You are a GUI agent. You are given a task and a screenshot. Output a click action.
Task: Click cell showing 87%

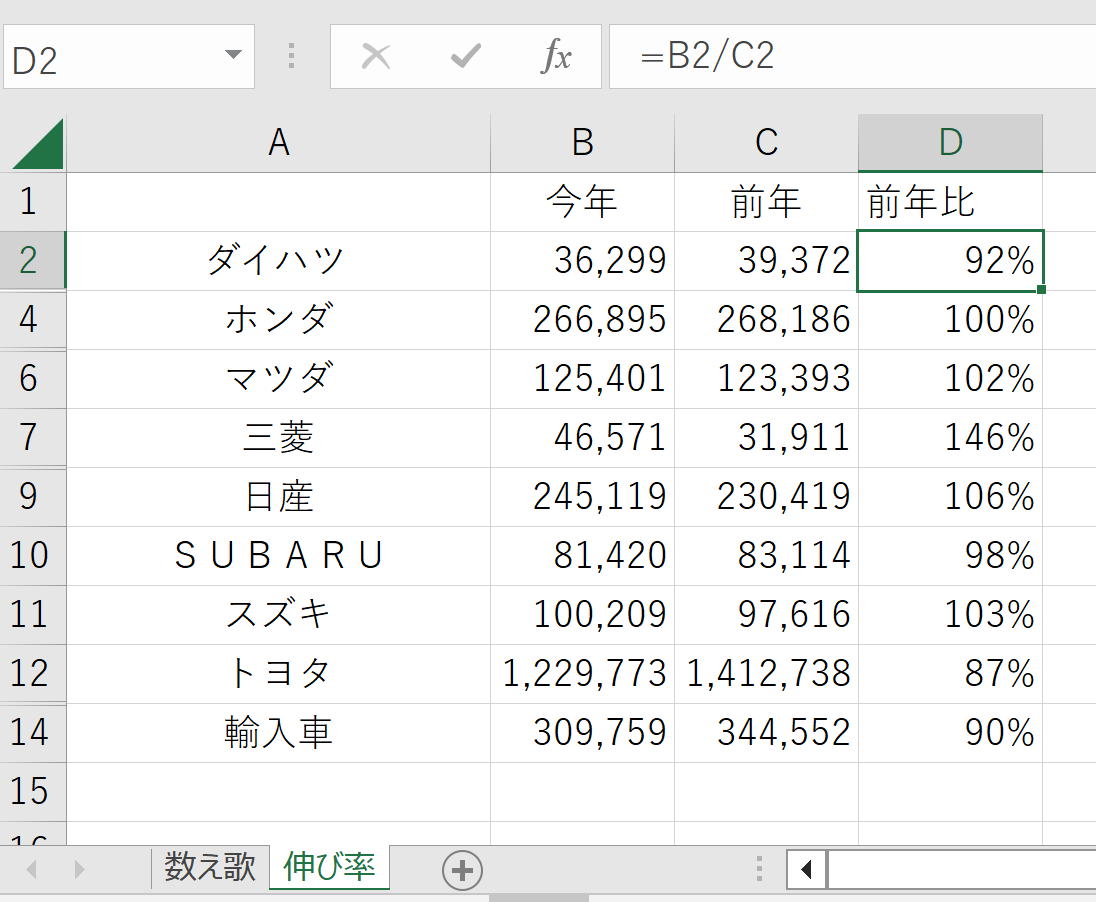click(951, 673)
